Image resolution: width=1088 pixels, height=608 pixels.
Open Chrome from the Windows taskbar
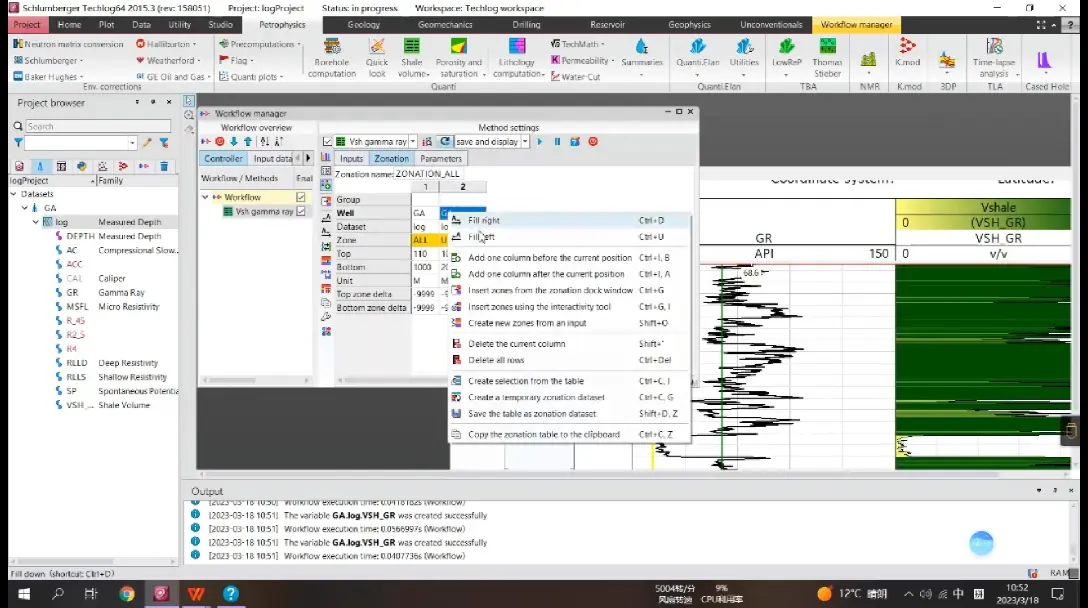[x=126, y=594]
